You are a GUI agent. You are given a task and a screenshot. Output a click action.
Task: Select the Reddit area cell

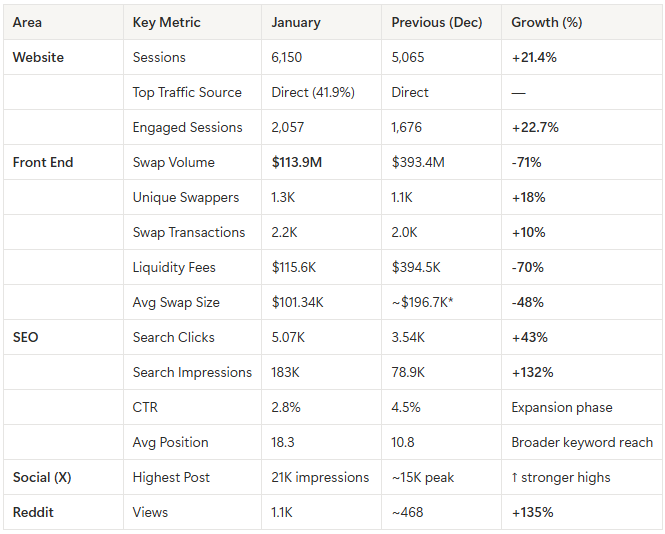pyautogui.click(x=33, y=512)
